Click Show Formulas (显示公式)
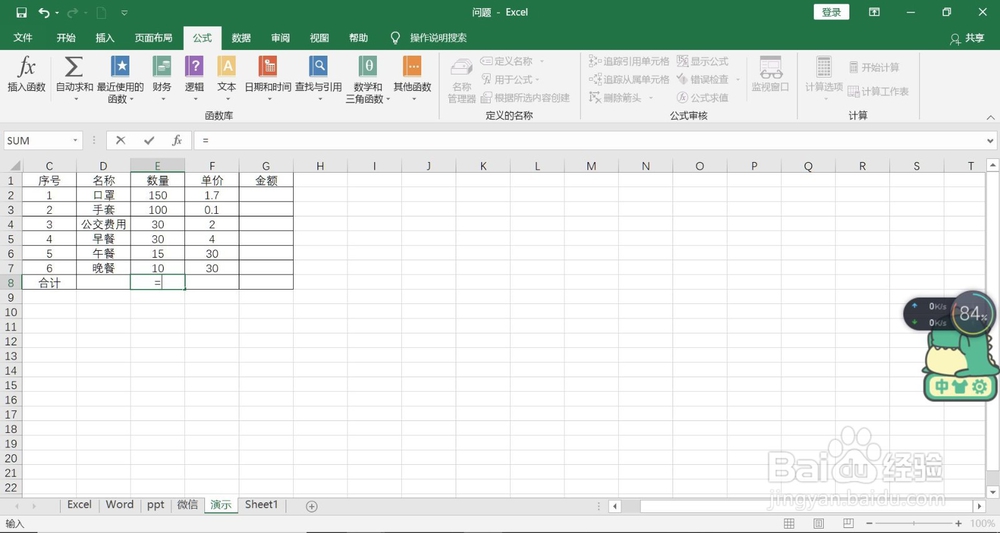Screen dimensions: 1000x533 pyautogui.click(x=702, y=61)
